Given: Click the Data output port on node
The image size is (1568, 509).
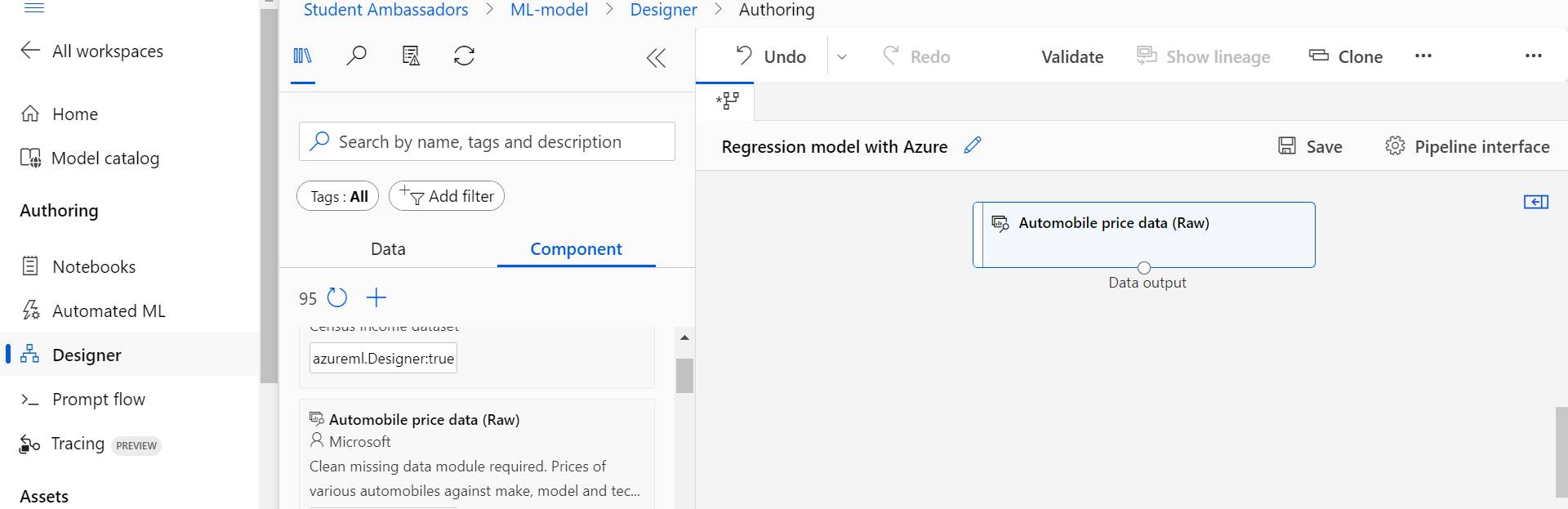Looking at the screenshot, I should pyautogui.click(x=1144, y=268).
